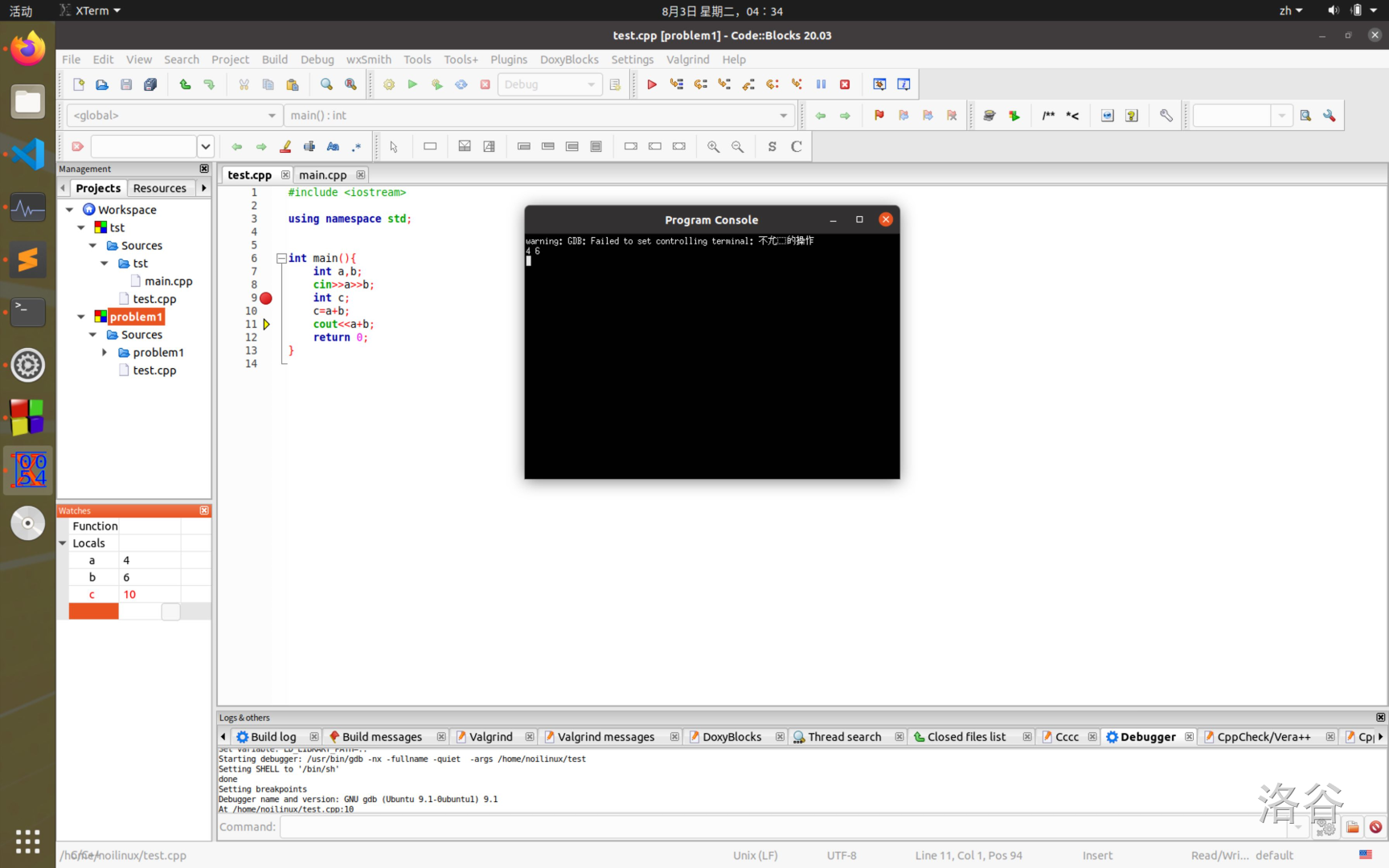Click the green Run icon

[x=412, y=84]
